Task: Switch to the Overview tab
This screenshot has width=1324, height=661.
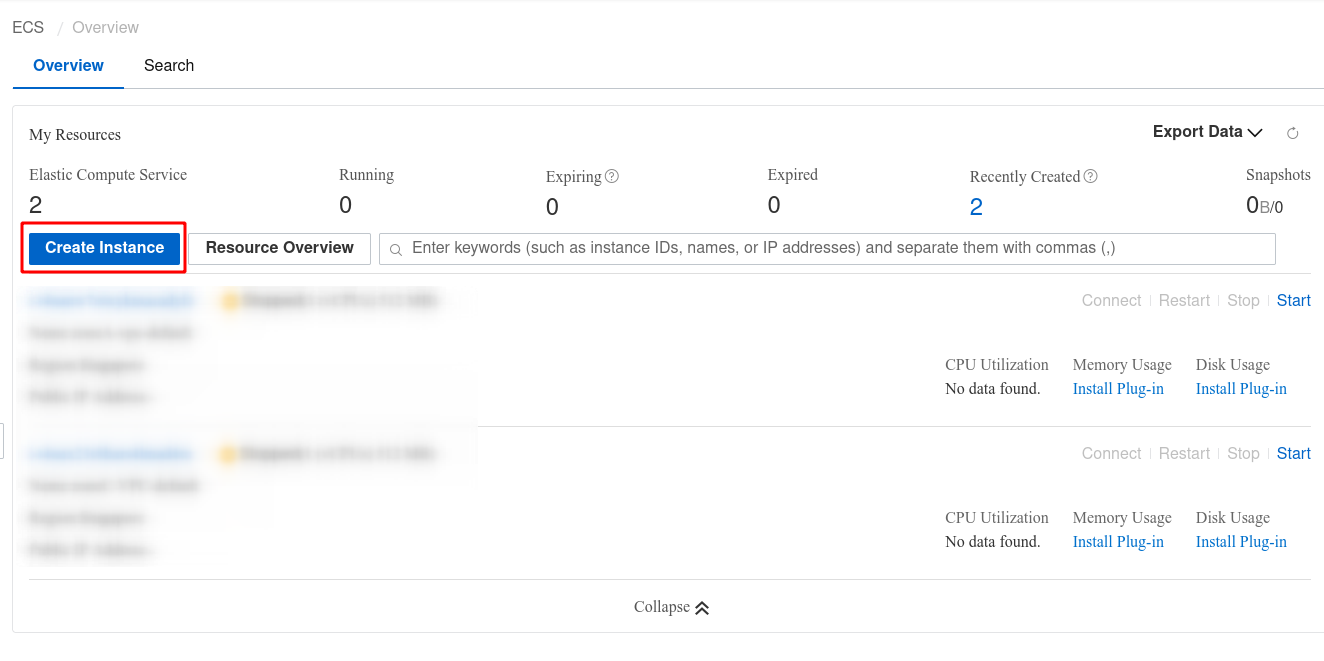Action: tap(68, 66)
